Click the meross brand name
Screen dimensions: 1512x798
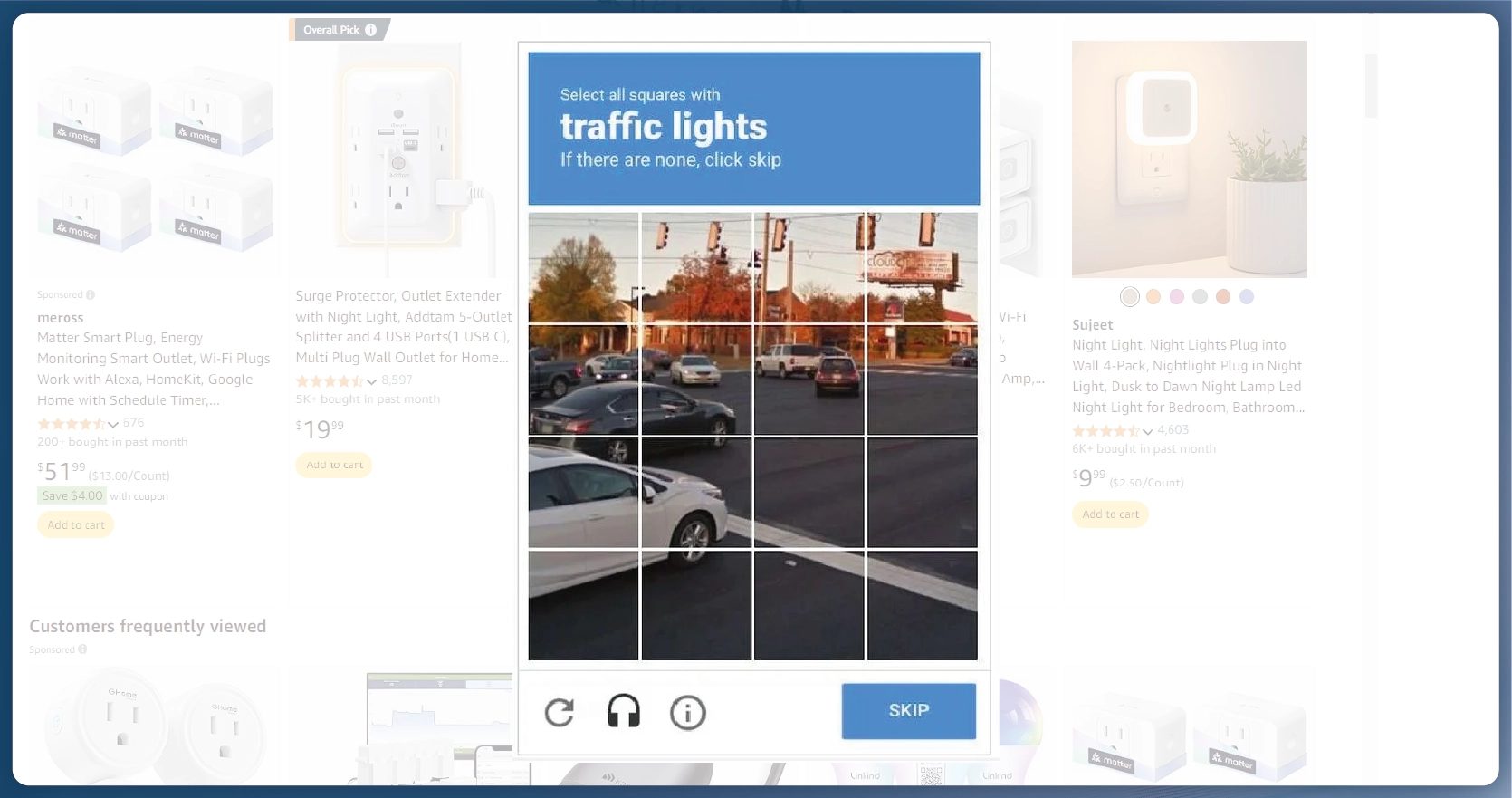click(60, 318)
